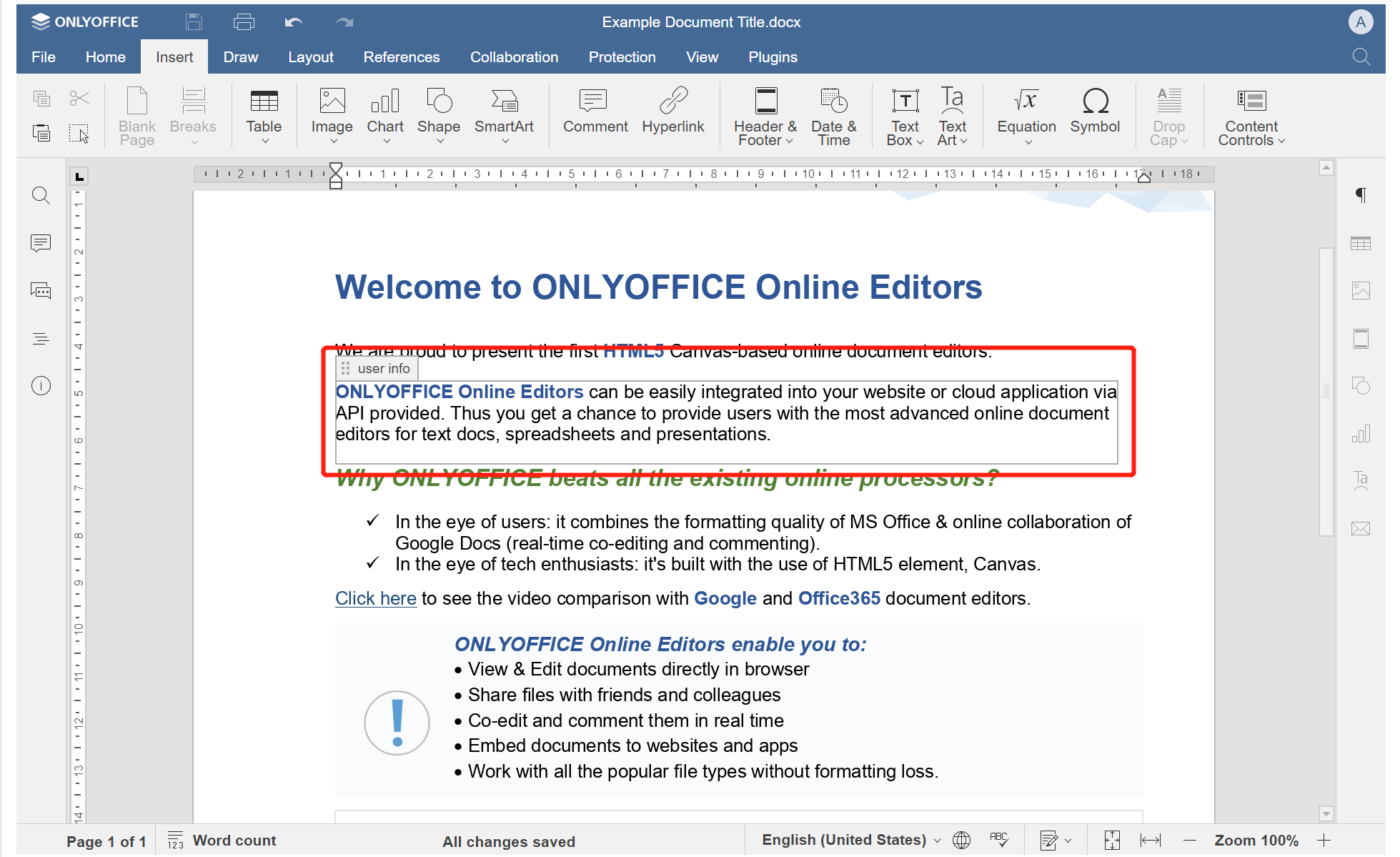Undo the last action
Screen dimensions: 1400x857
[293, 22]
